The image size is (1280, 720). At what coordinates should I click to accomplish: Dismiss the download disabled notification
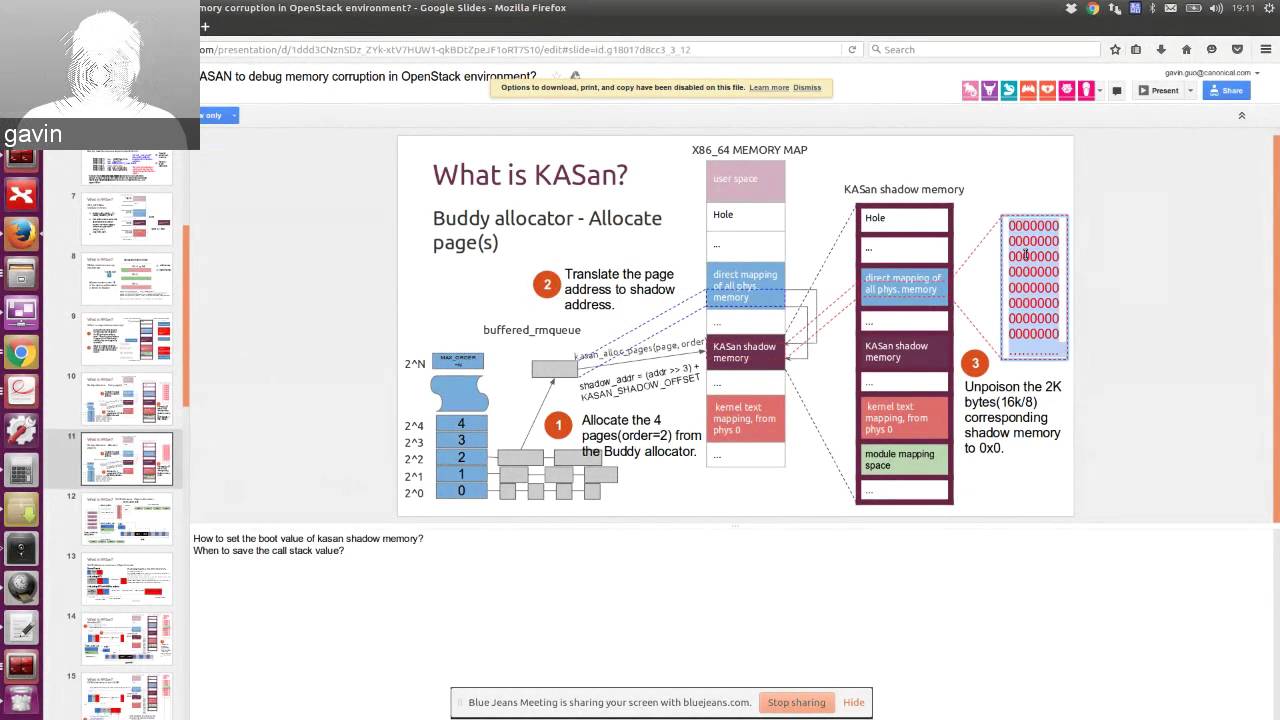[x=807, y=88]
